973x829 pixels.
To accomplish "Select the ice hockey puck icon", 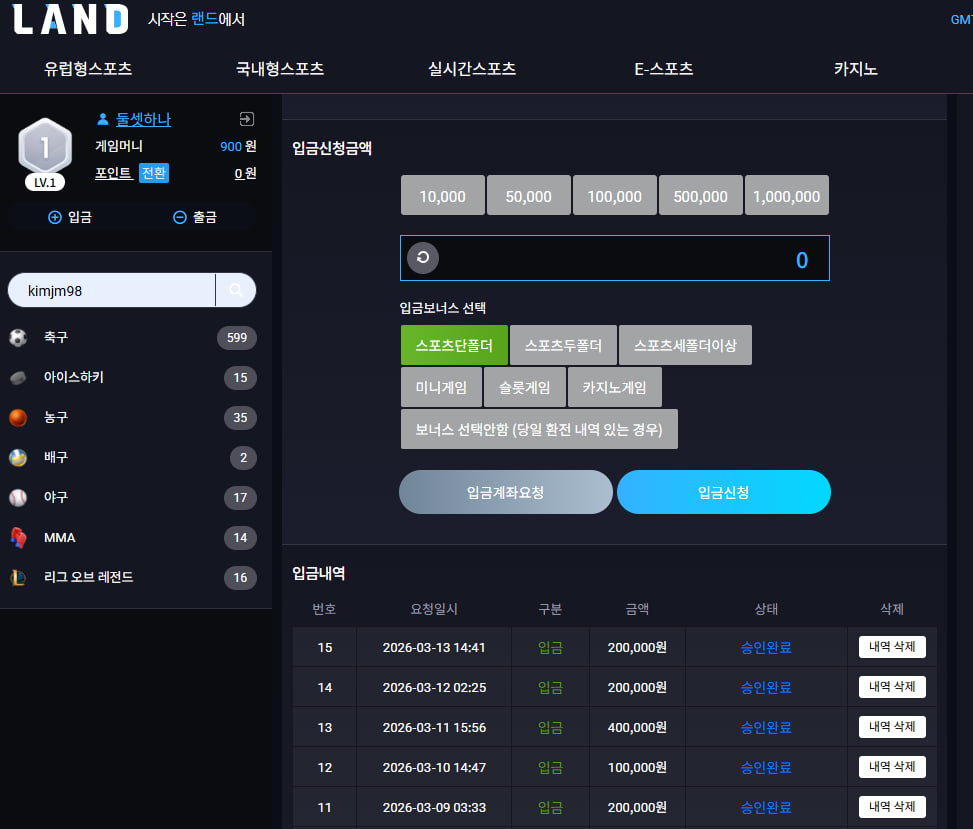I will (x=18, y=377).
